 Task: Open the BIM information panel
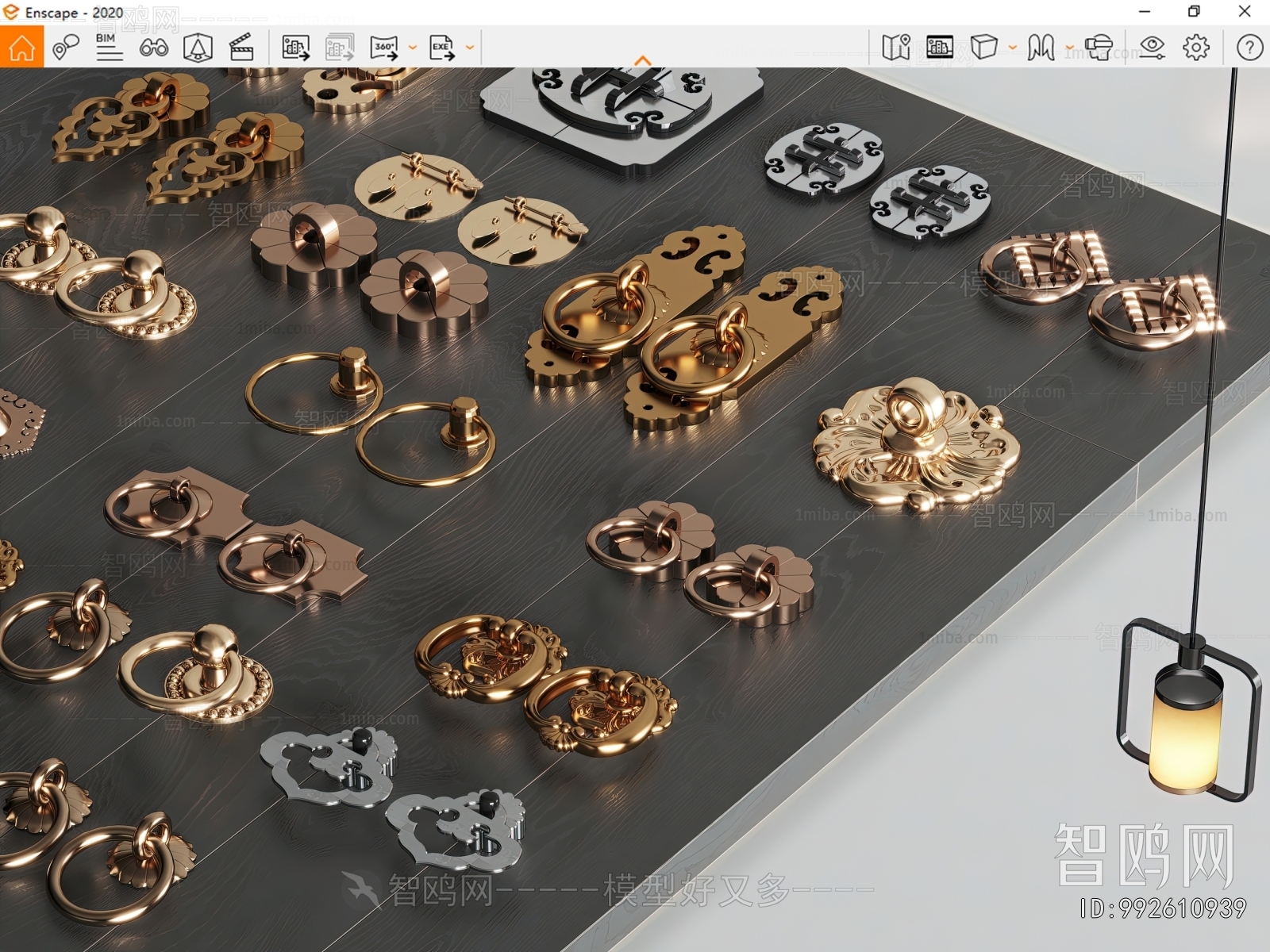(109, 48)
